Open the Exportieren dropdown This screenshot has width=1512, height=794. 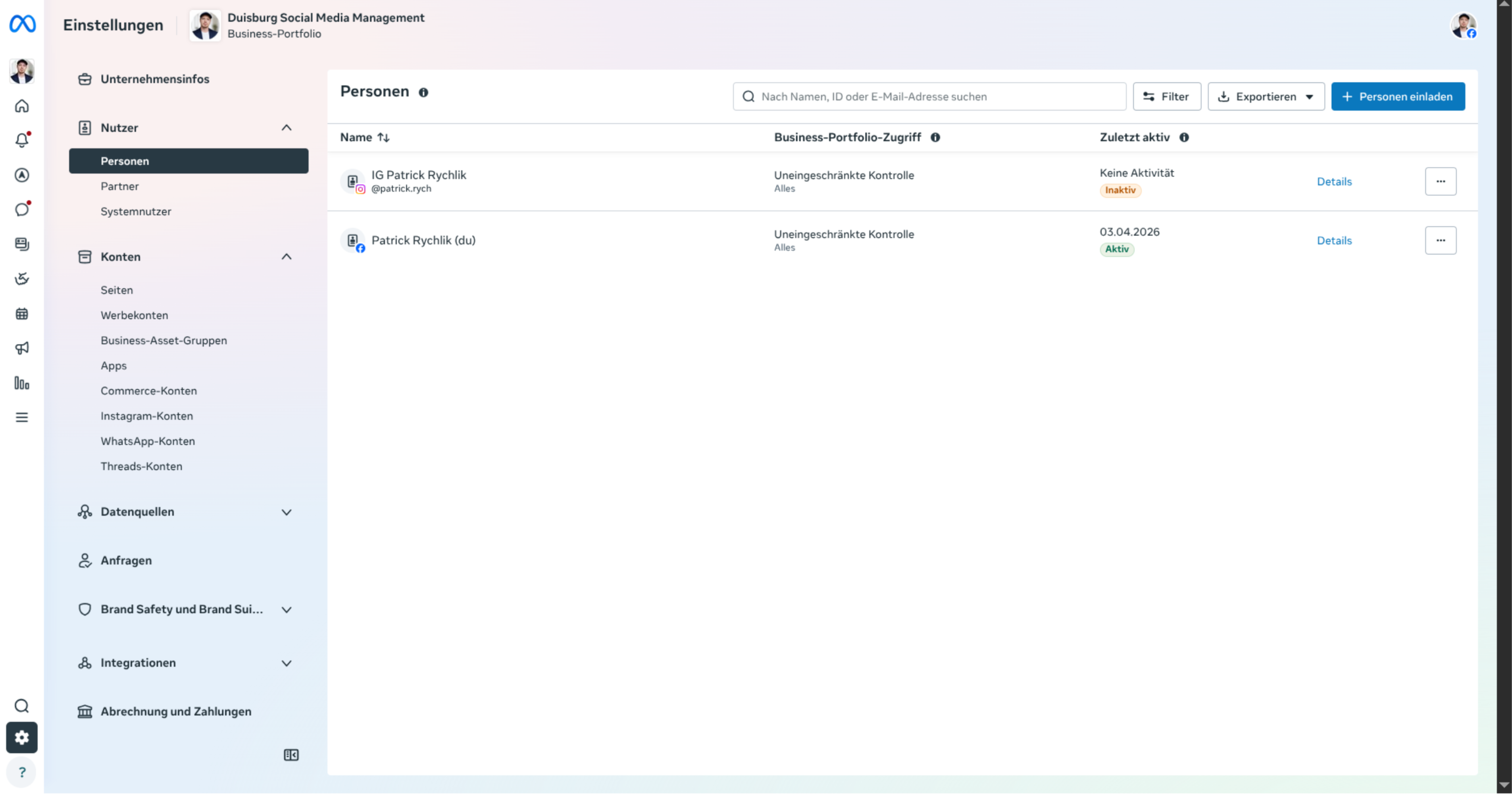point(1266,97)
